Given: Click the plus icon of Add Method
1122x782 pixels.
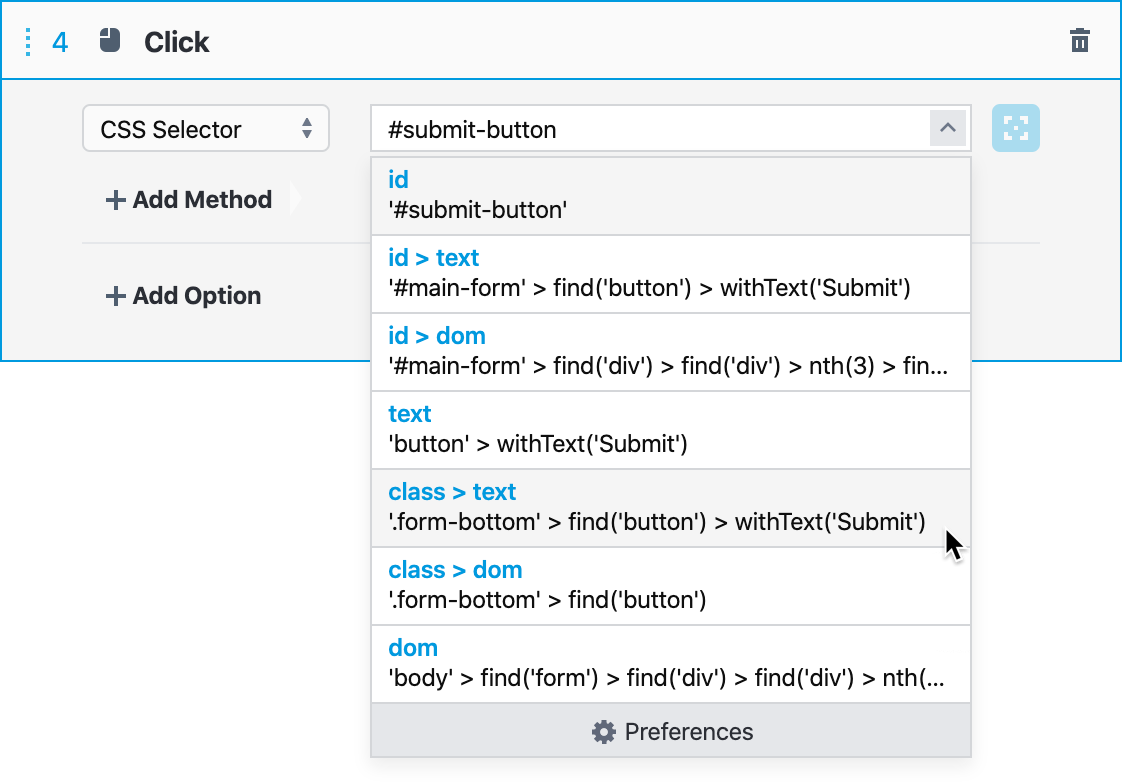Looking at the screenshot, I should [116, 200].
